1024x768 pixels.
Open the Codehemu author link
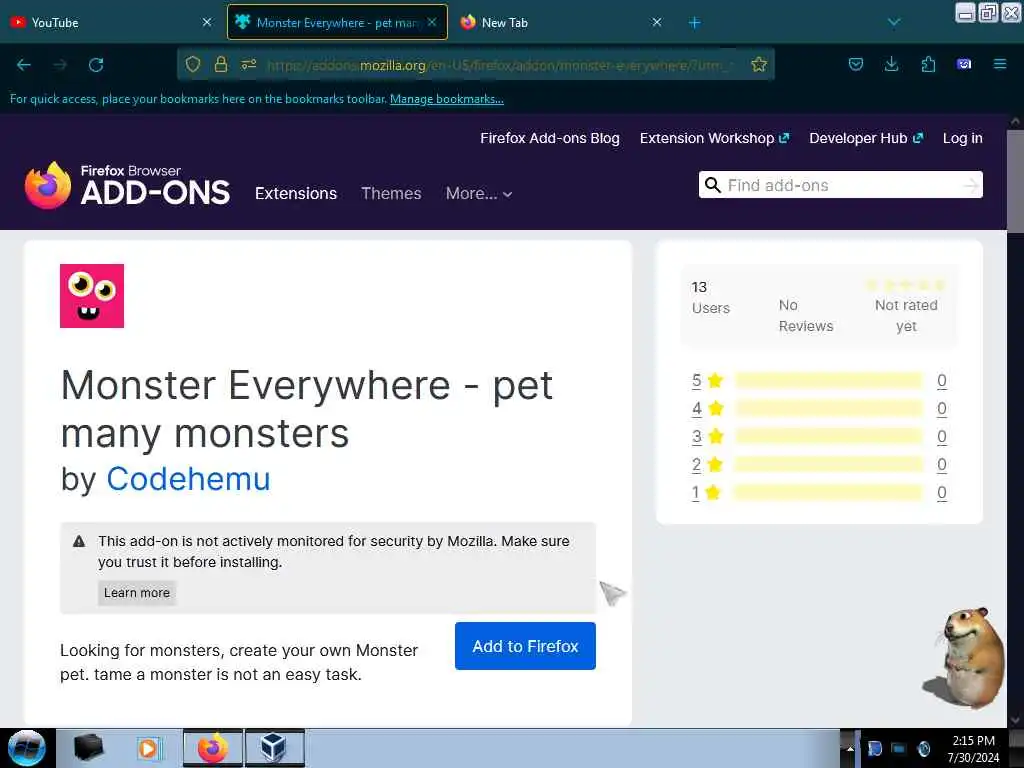[x=188, y=479]
